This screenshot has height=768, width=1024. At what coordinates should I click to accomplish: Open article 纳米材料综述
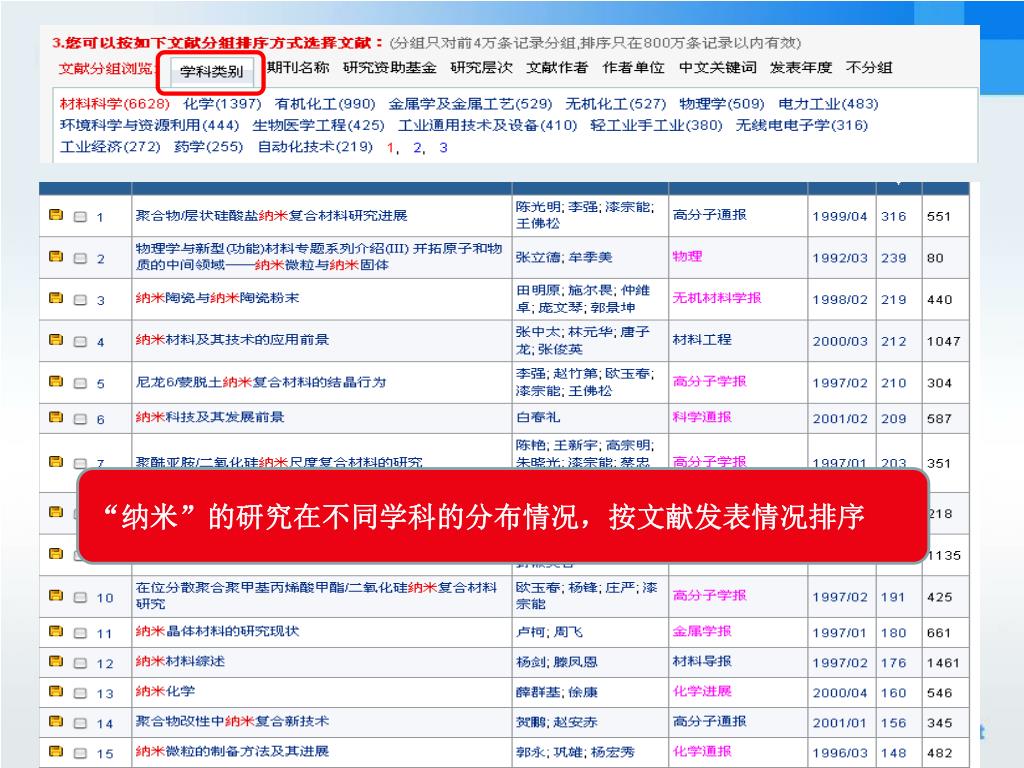[180, 661]
